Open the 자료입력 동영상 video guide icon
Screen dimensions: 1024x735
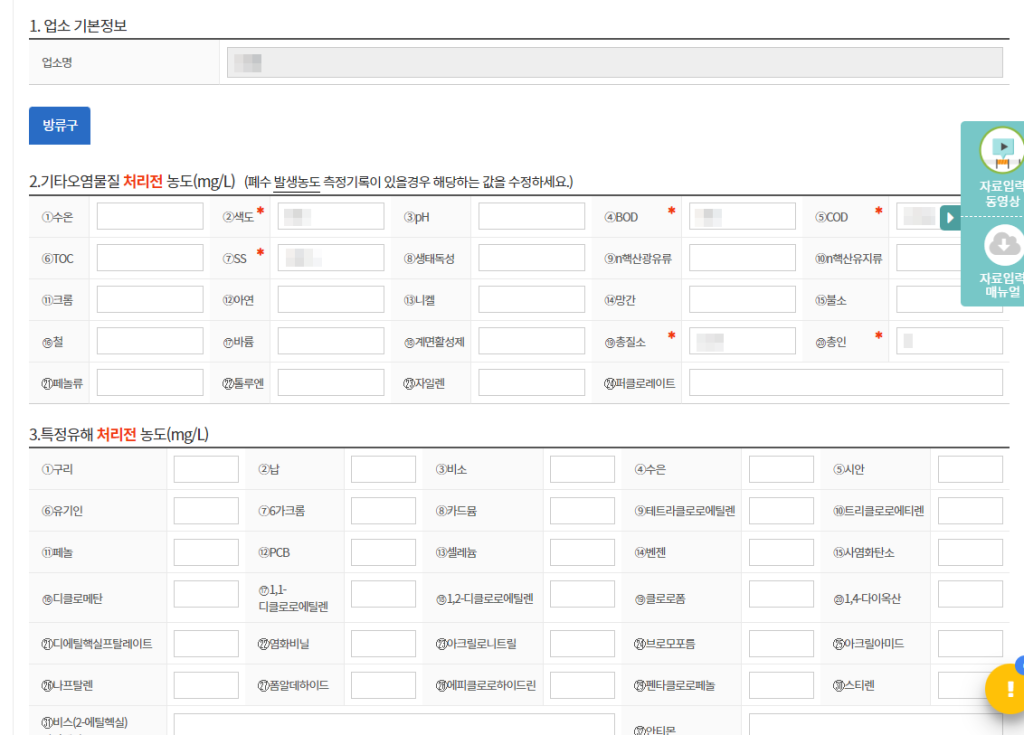click(1002, 150)
